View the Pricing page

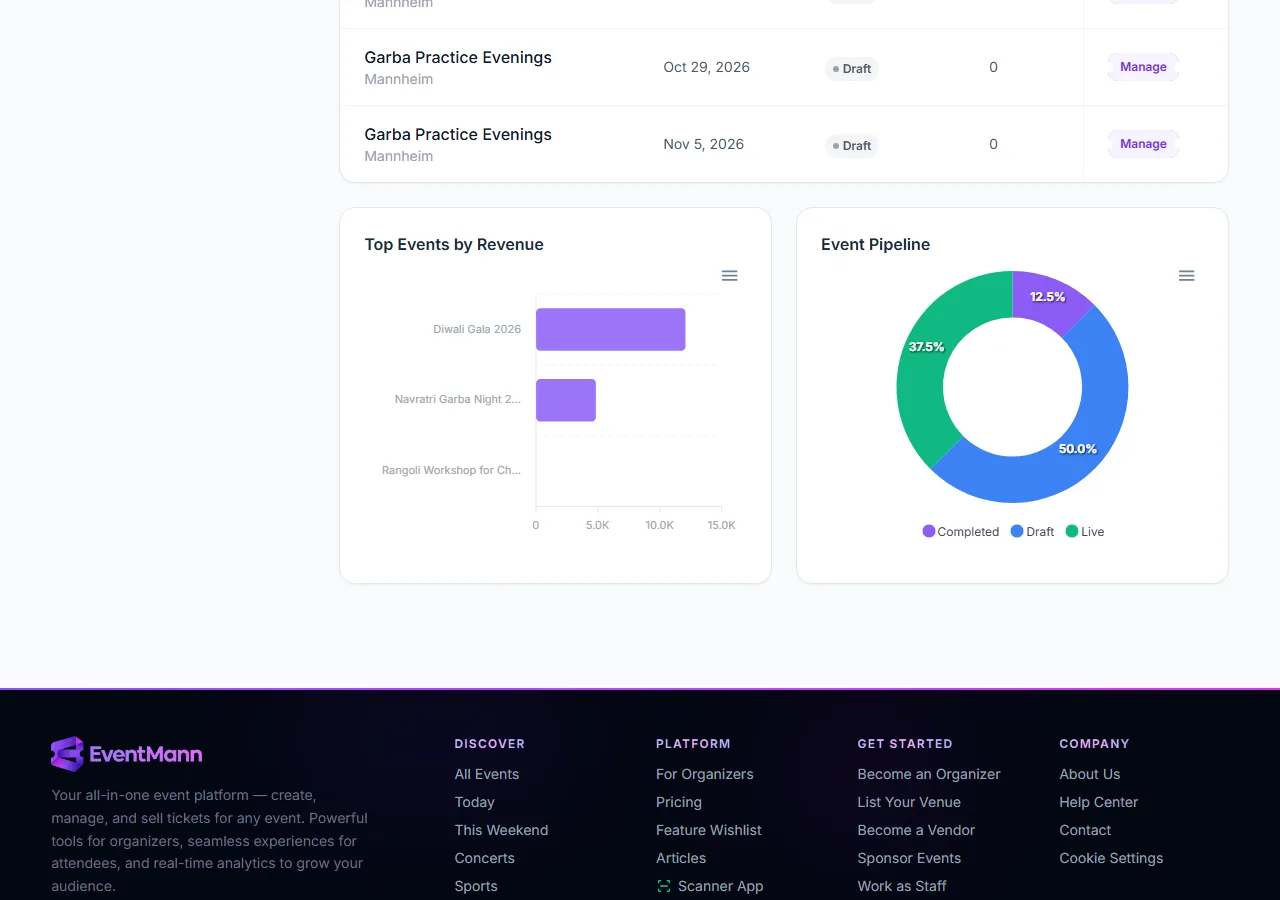point(679,802)
